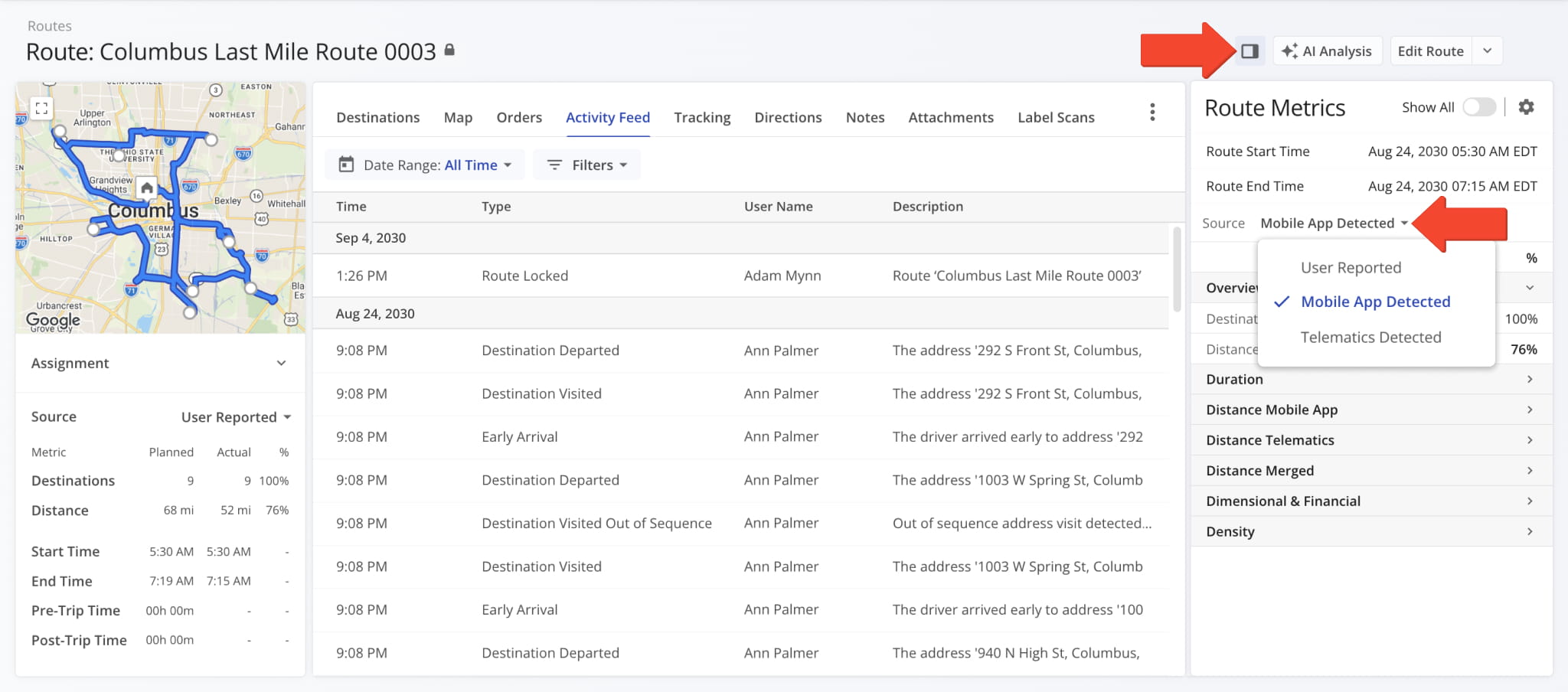Change the User Reported source dropdown
The height and width of the screenshot is (692, 1568).
[x=237, y=417]
